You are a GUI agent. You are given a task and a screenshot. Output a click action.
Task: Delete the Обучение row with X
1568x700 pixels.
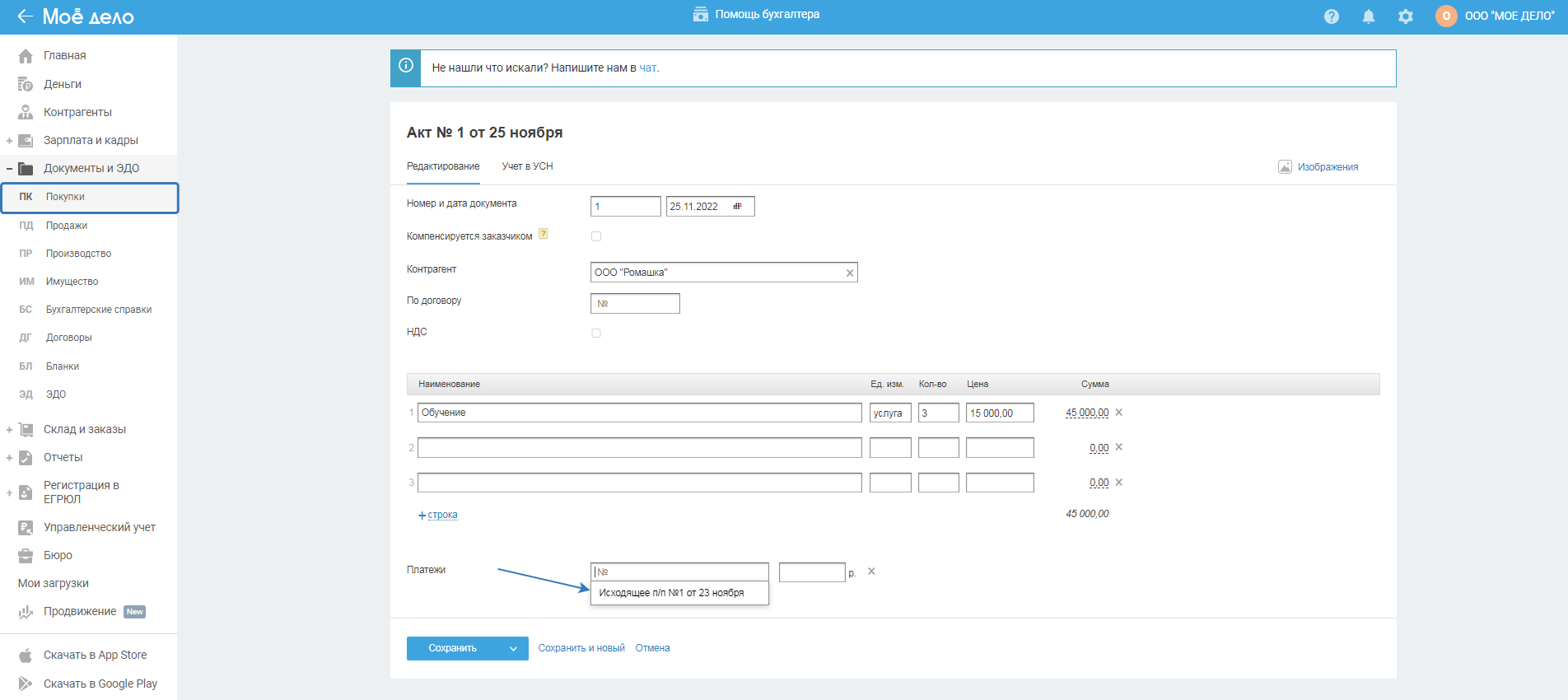(1118, 413)
